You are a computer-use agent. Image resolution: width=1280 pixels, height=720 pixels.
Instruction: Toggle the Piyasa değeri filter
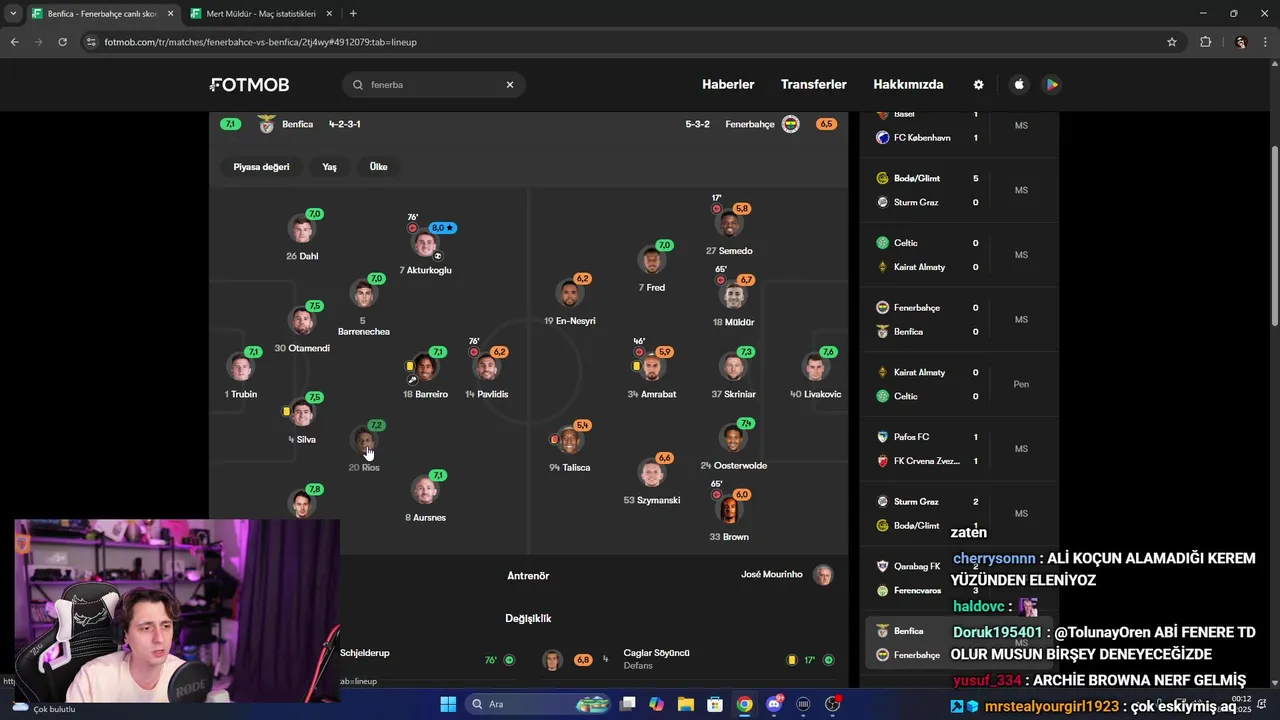click(261, 167)
